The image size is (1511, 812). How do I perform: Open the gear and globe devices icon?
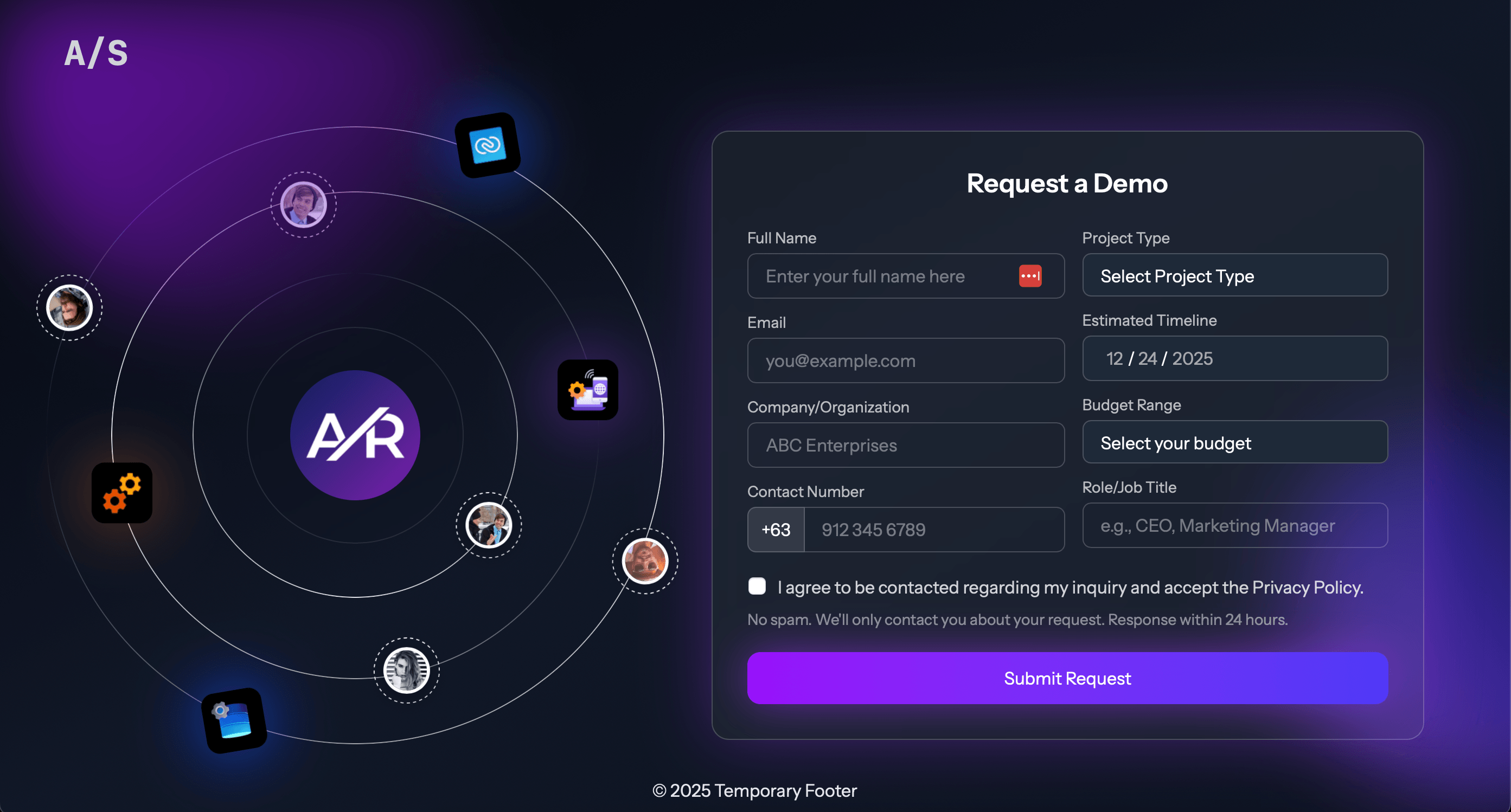pyautogui.click(x=588, y=390)
